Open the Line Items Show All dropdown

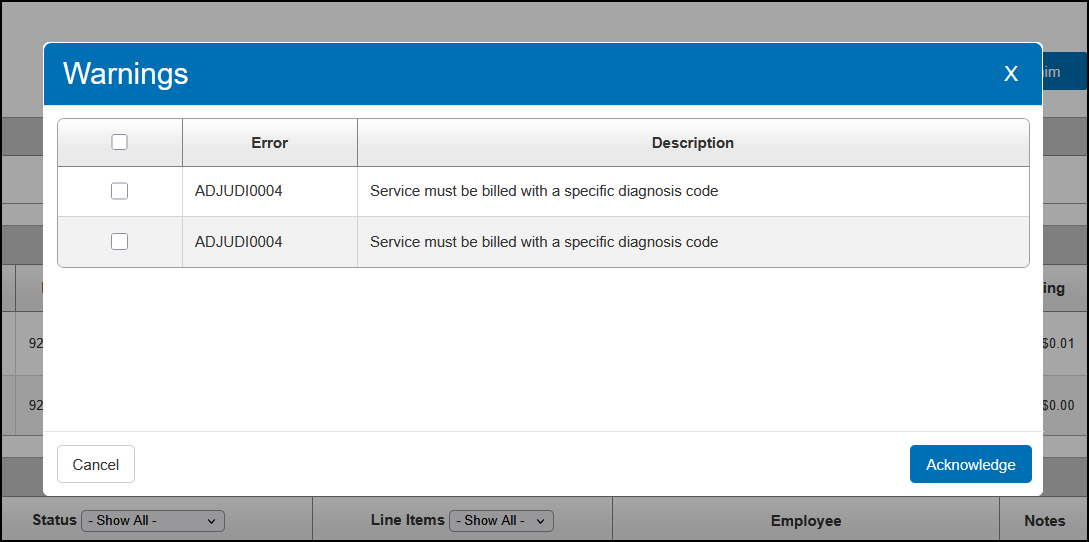pyautogui.click(x=501, y=520)
